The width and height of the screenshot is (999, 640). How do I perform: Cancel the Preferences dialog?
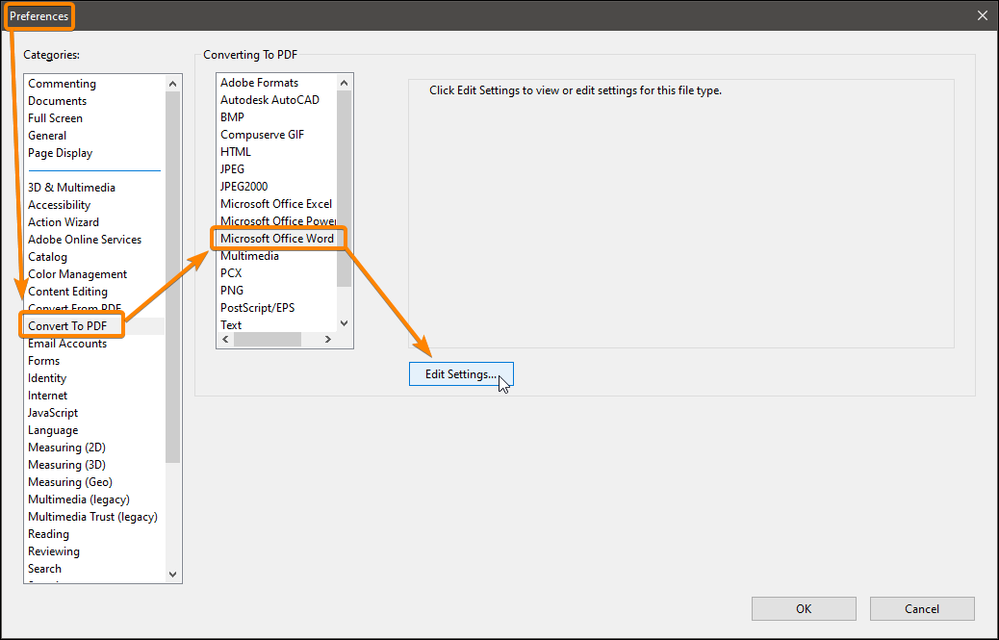pyautogui.click(x=922, y=609)
